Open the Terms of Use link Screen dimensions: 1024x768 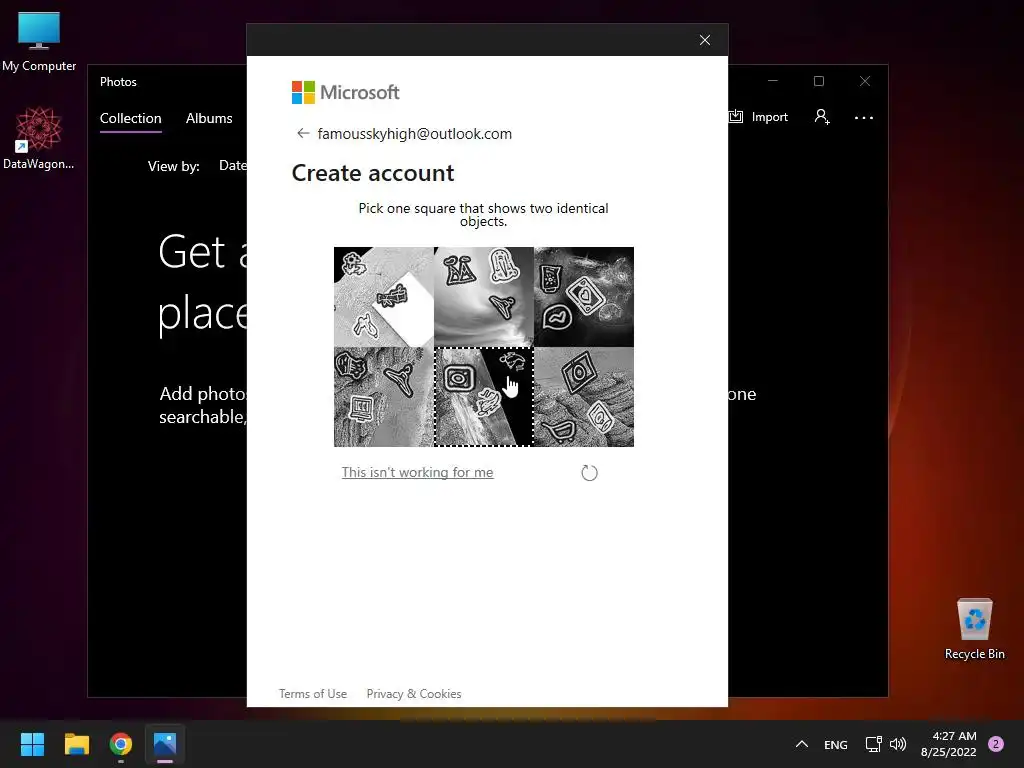coord(313,694)
